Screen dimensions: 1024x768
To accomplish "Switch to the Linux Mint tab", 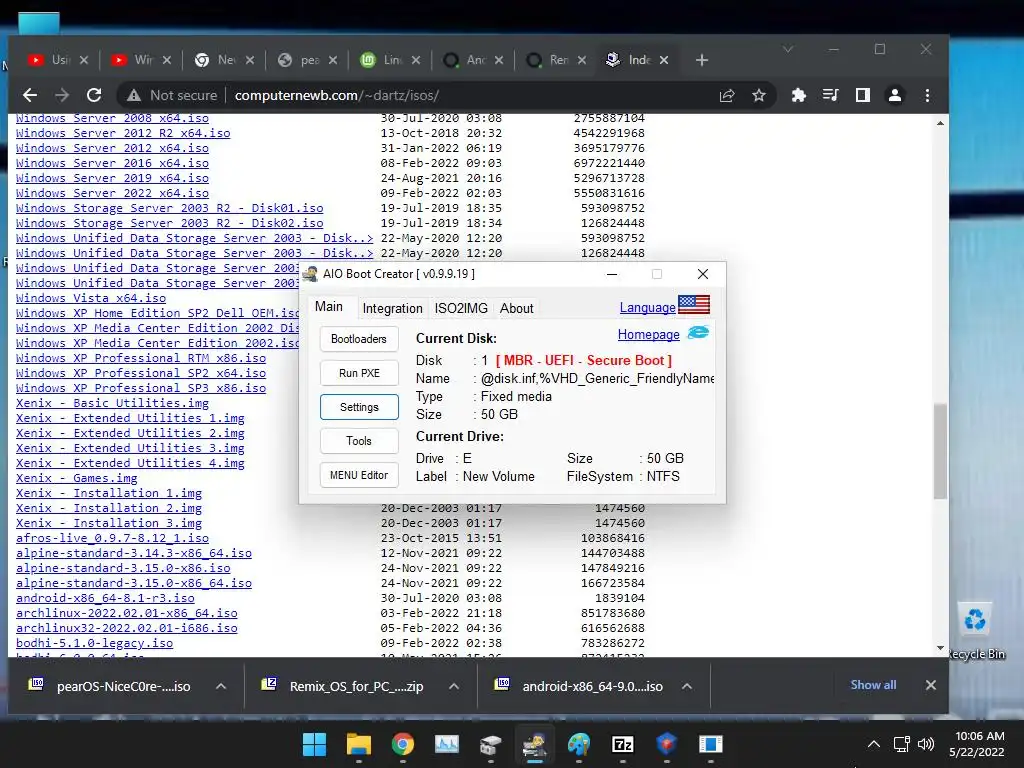I will point(391,60).
